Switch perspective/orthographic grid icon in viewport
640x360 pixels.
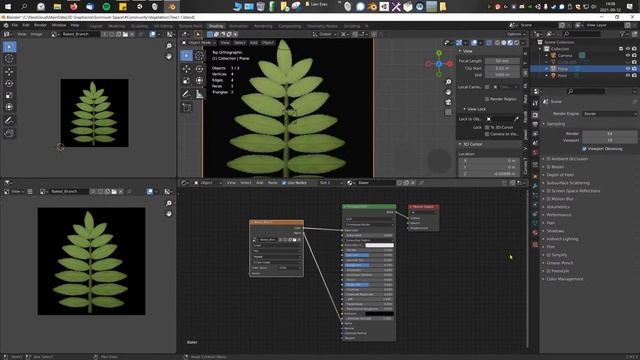(x=448, y=111)
